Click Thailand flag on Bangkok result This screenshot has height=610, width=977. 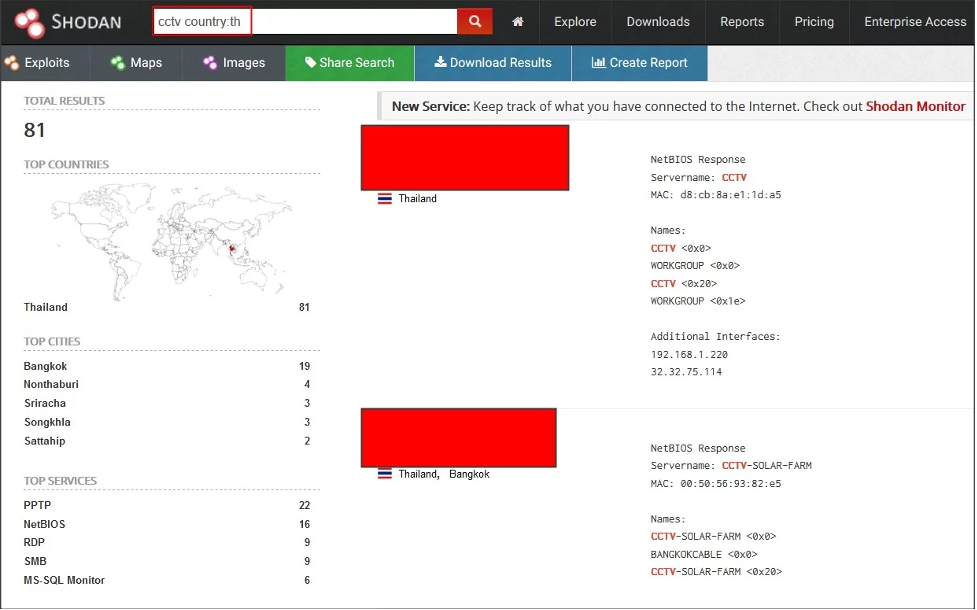(x=384, y=474)
